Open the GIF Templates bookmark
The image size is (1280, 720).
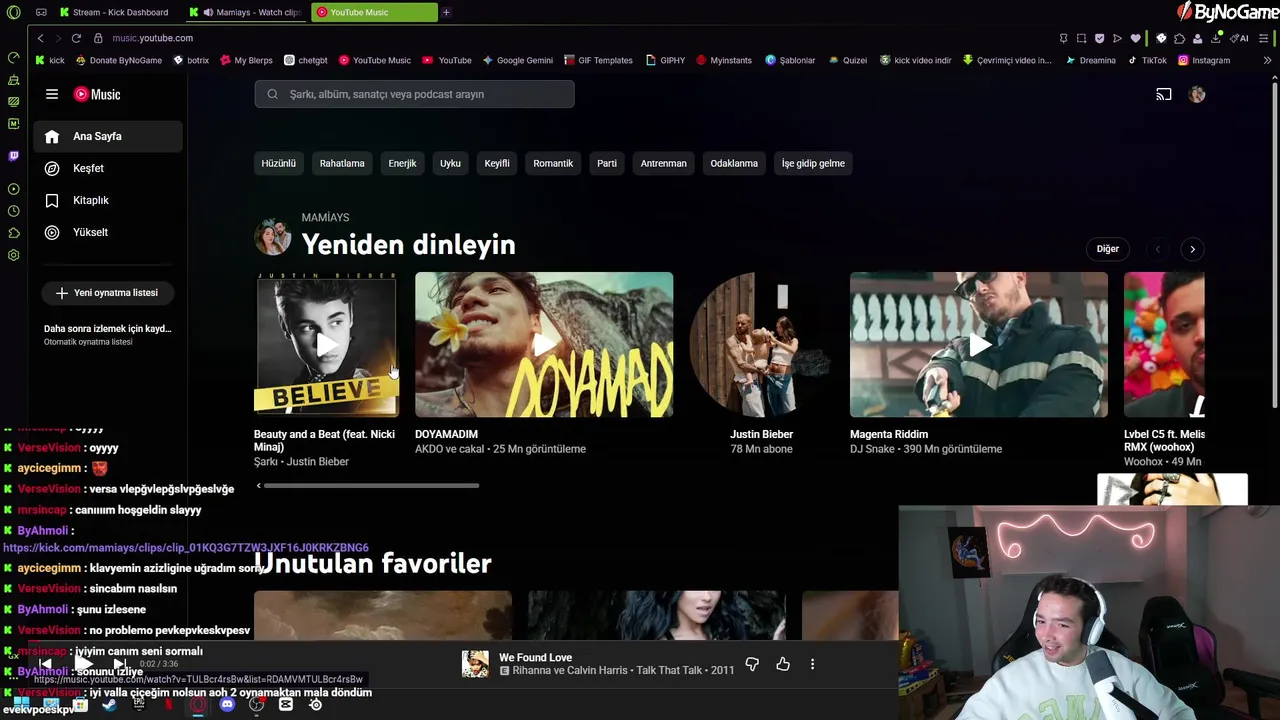click(598, 60)
